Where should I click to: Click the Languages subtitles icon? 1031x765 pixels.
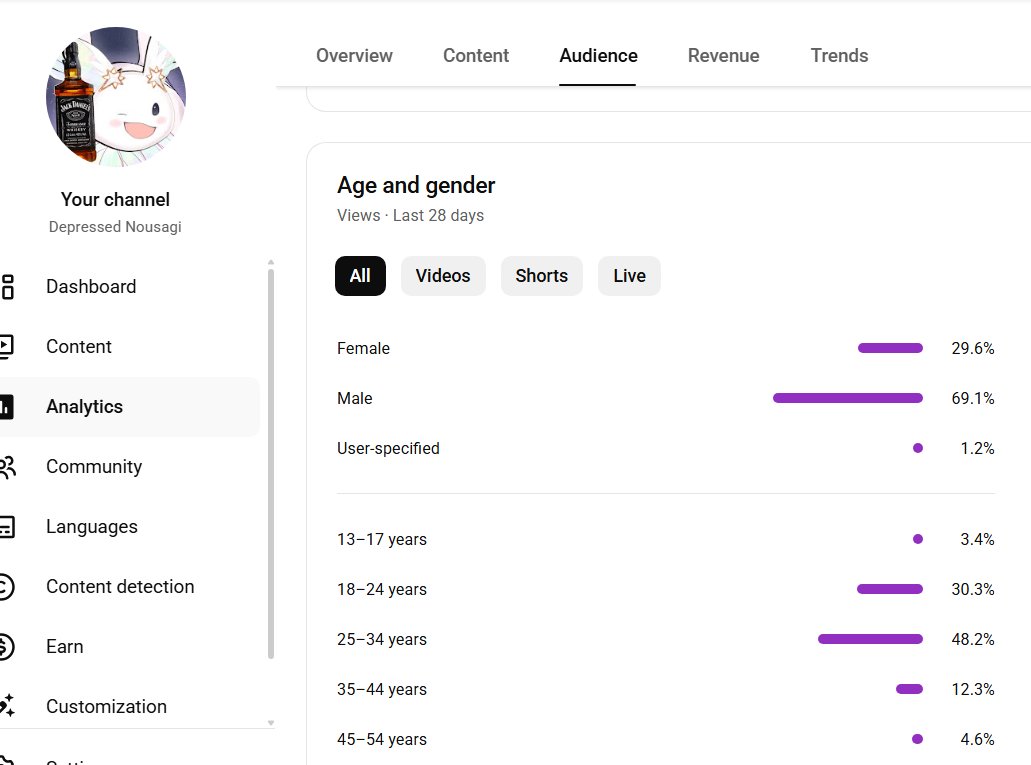click(7, 526)
